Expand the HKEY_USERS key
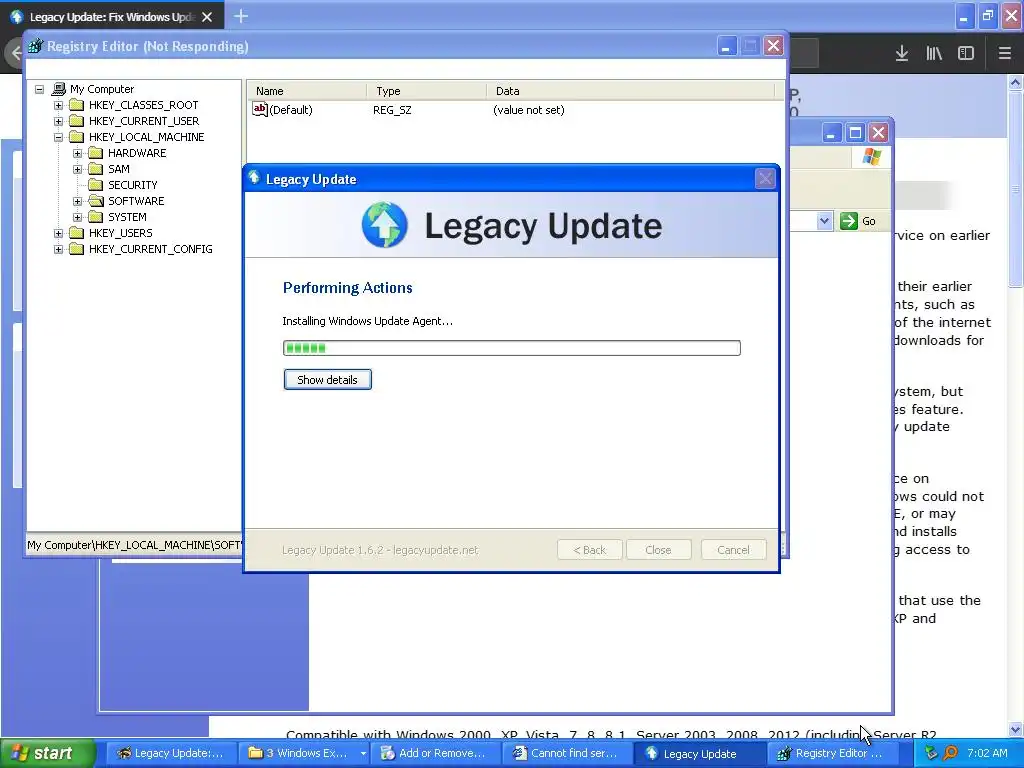 (59, 233)
